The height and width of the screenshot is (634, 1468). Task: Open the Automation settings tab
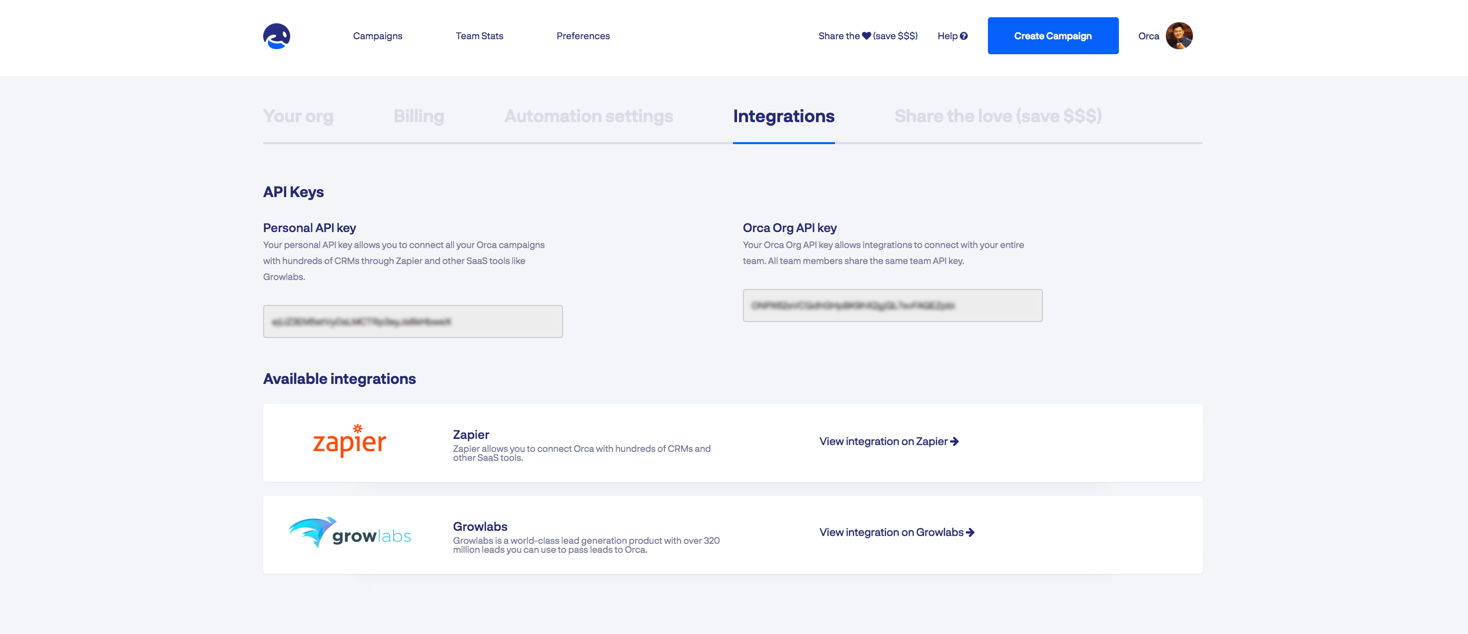tap(589, 116)
